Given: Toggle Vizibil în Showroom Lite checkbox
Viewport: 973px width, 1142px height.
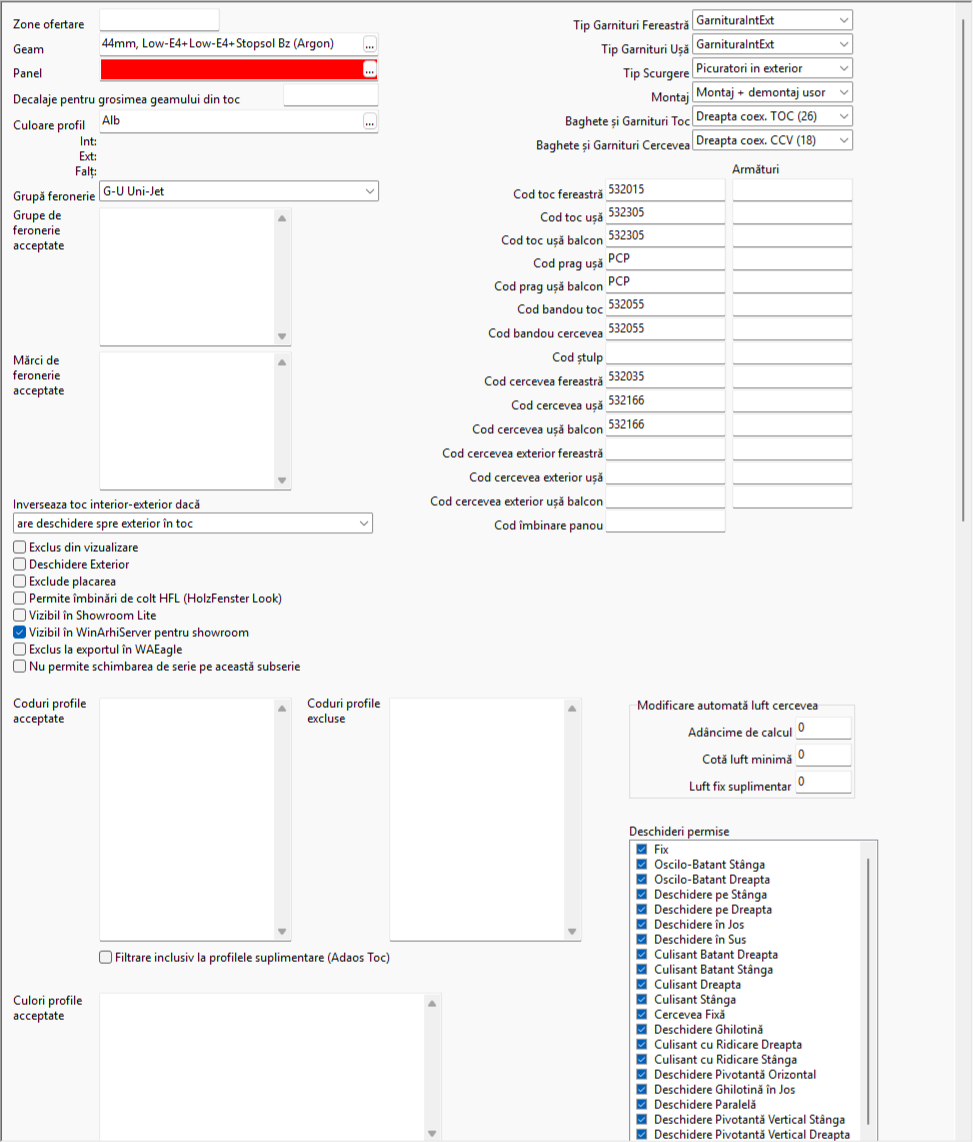Looking at the screenshot, I should pyautogui.click(x=20, y=615).
